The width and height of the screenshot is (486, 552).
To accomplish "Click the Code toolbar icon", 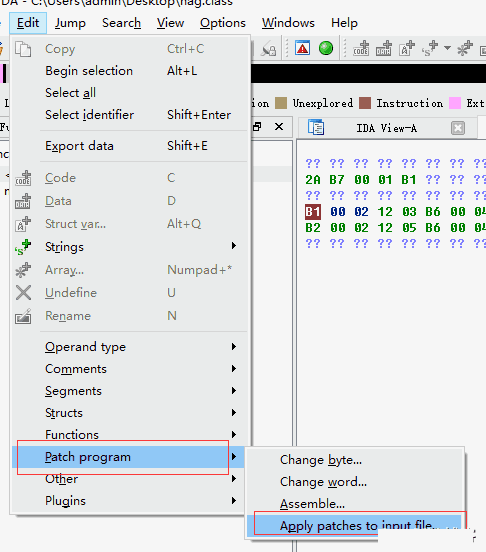I will pos(361,48).
